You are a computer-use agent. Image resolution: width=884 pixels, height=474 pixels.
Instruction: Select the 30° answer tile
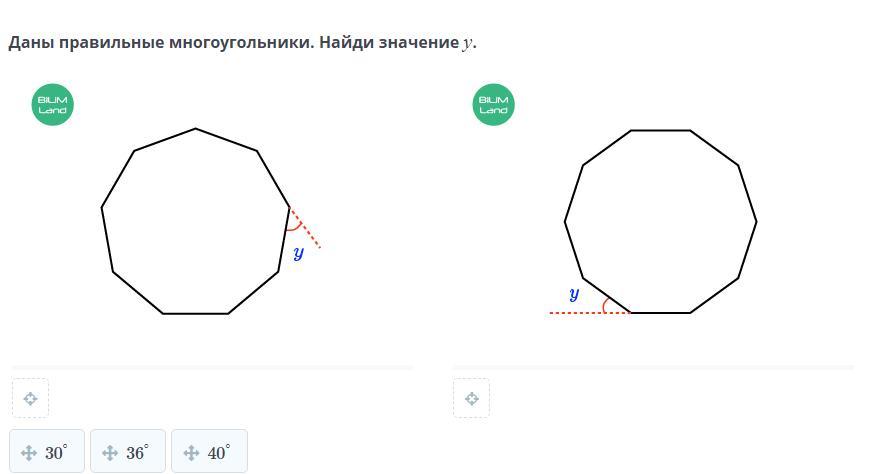pos(47,452)
